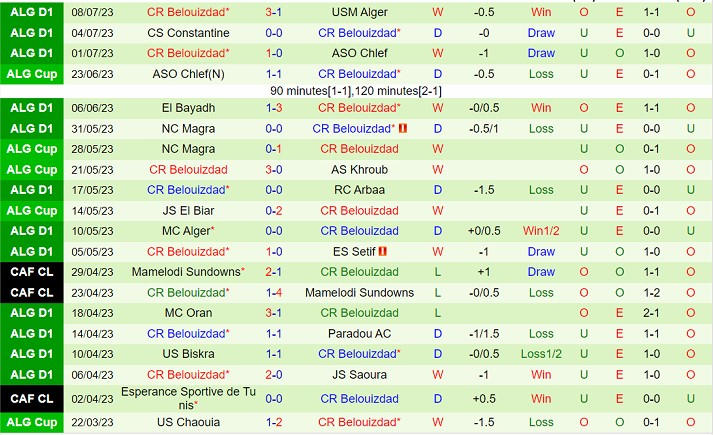Click ALG Cup badge for 23/06/23 match
Screen dimensions: 713x435
(31, 74)
